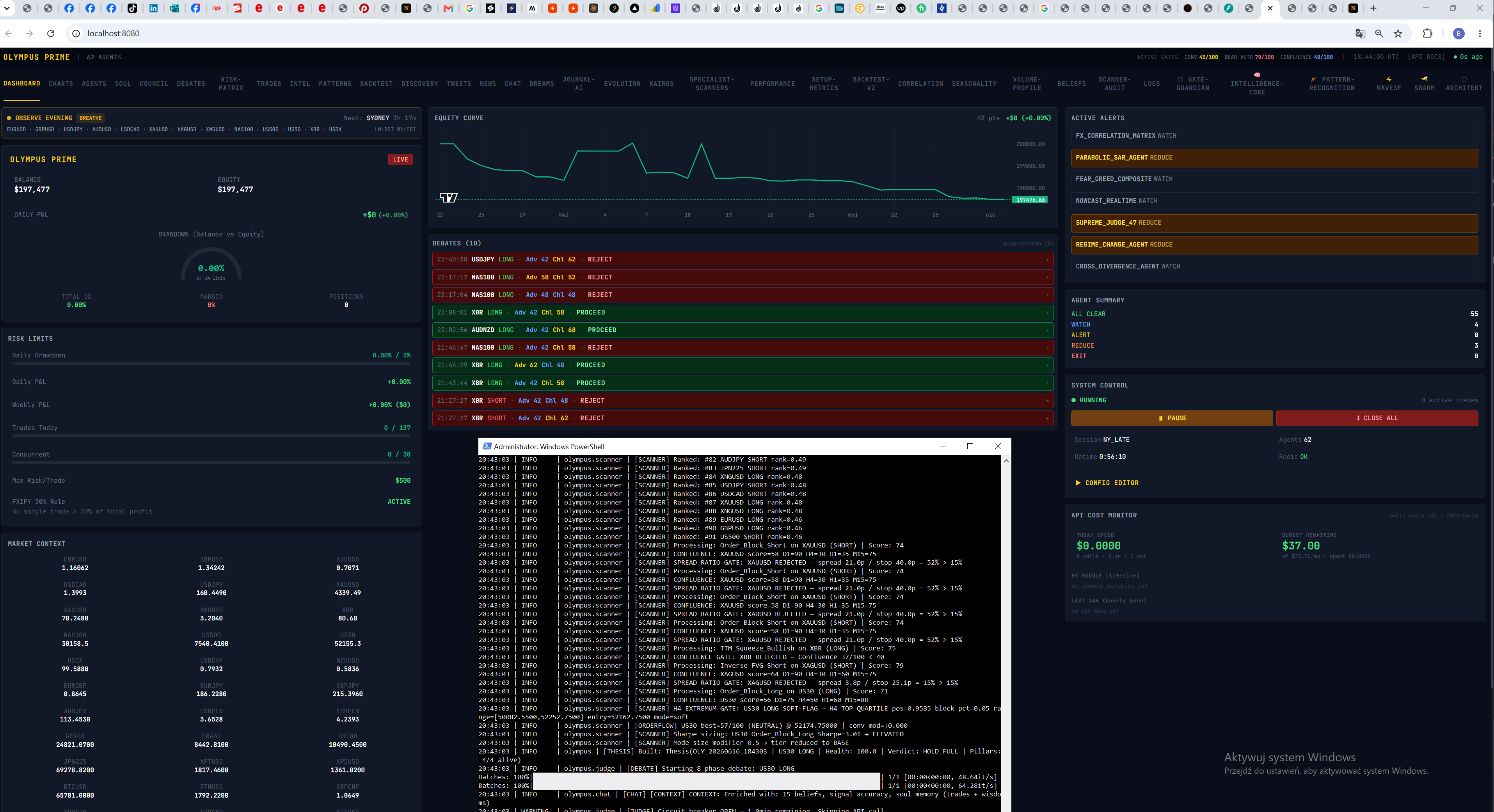Click the drawdown gauge showing 0.00%
Viewport: 1494px width, 812px height.
point(211,265)
